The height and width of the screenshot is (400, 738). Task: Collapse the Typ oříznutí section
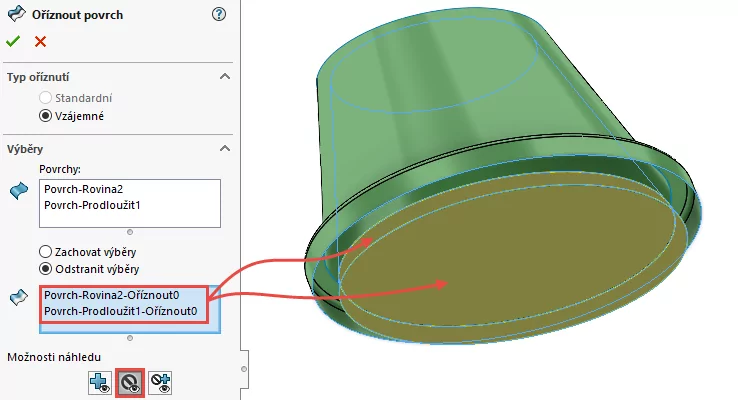[x=225, y=77]
